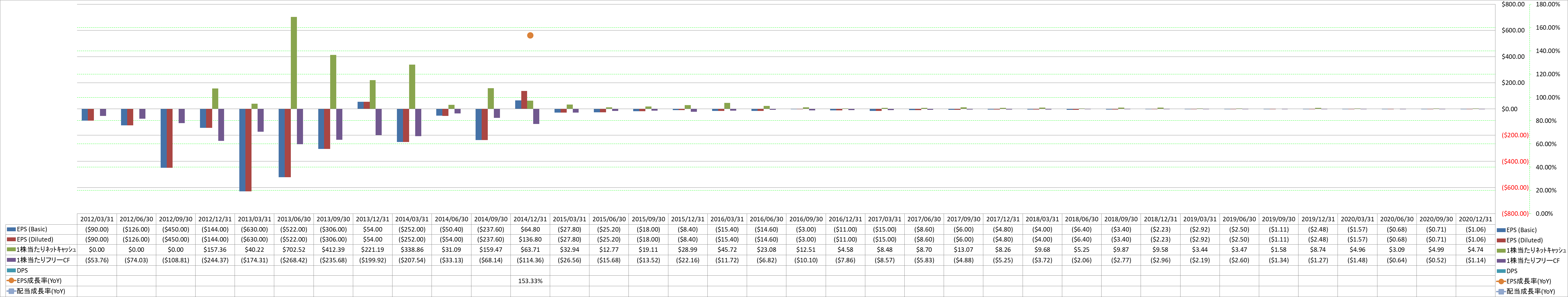Click the 180.00% secondary axis label

[1548, 4]
